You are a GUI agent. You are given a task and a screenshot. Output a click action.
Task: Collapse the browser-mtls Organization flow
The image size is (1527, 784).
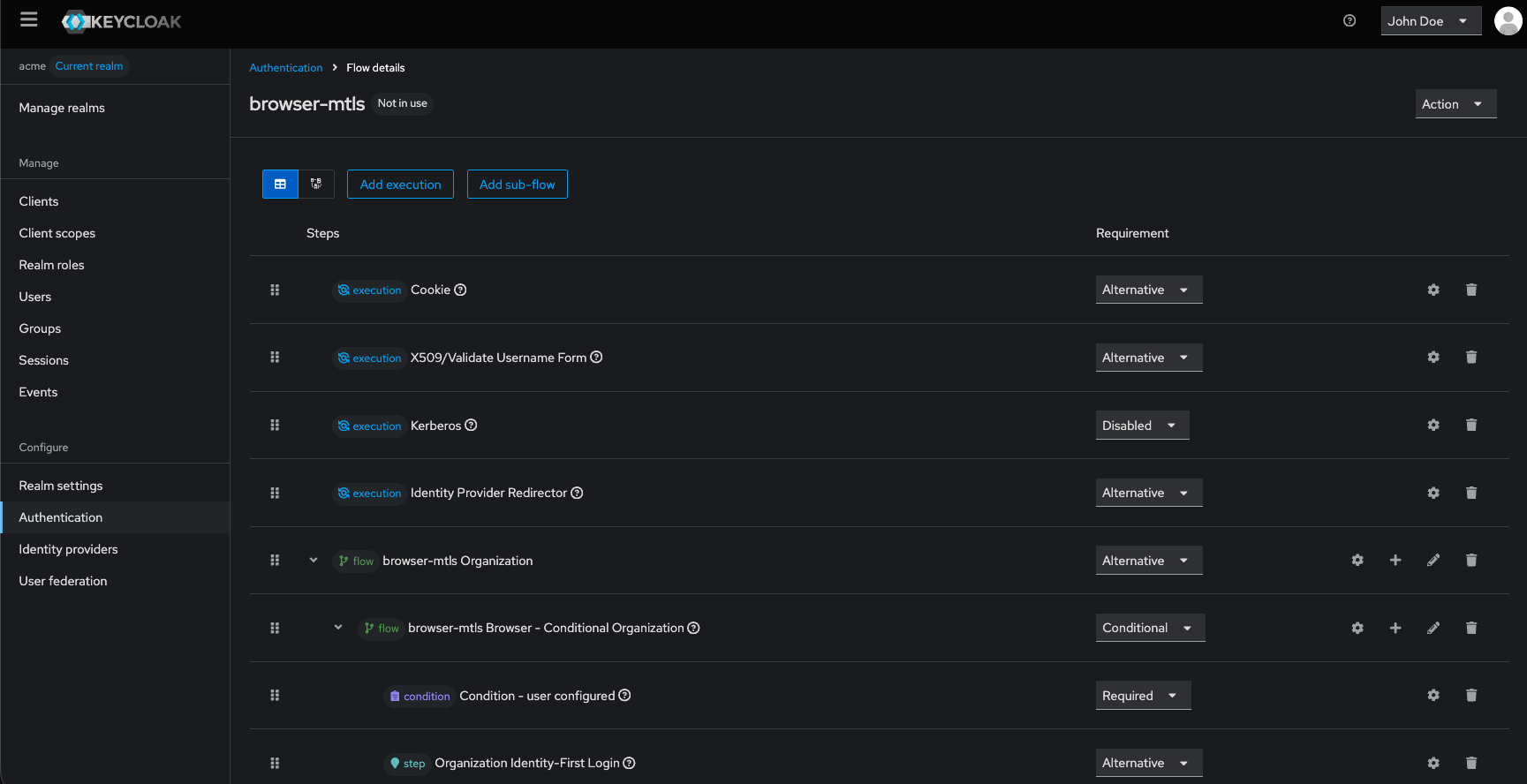(x=314, y=560)
